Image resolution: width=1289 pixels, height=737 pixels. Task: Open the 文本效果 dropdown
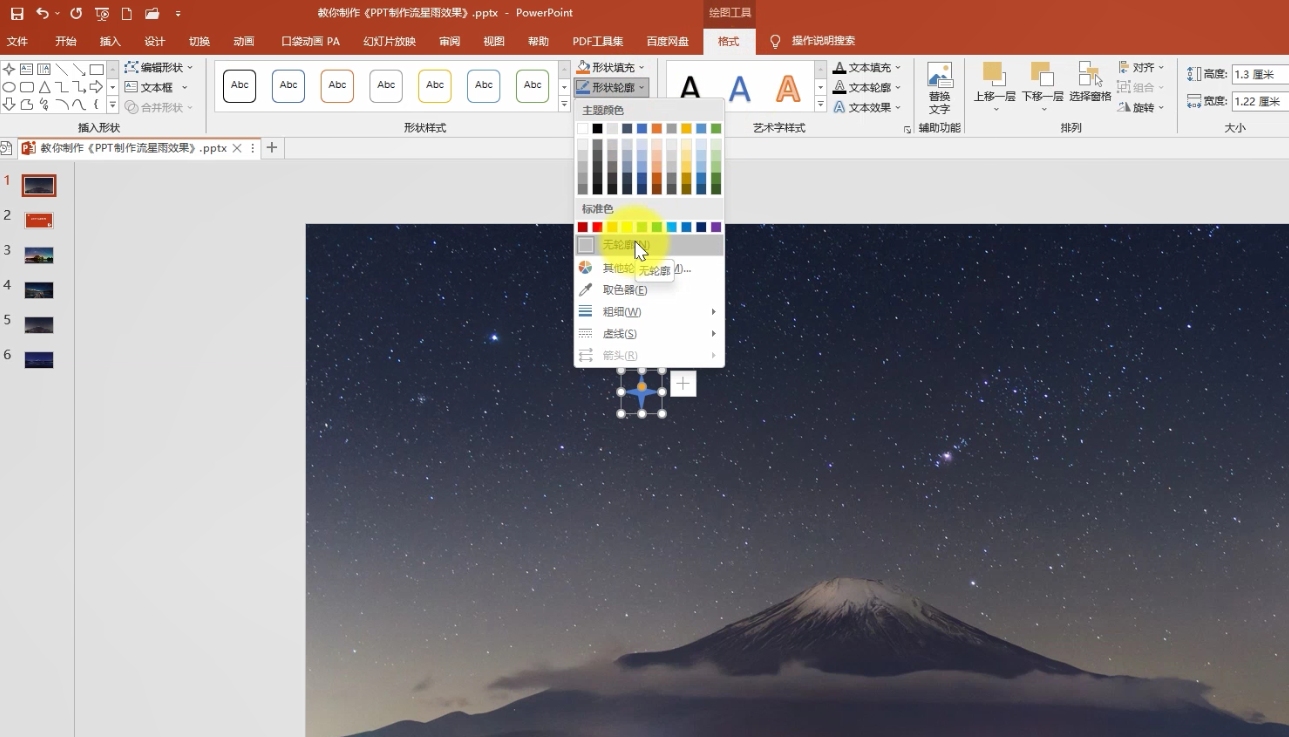pyautogui.click(x=867, y=107)
